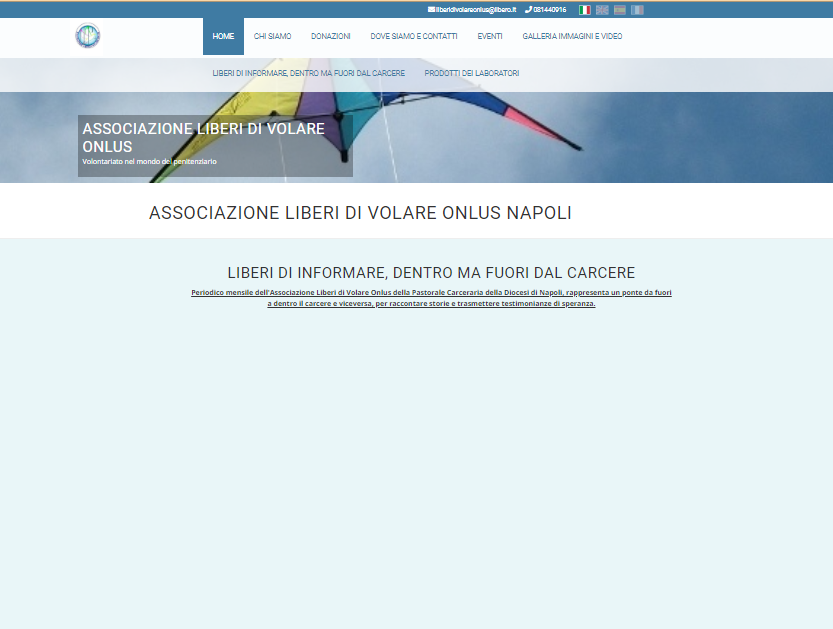
Task: Choose the French flag language icon
Action: coord(637,10)
